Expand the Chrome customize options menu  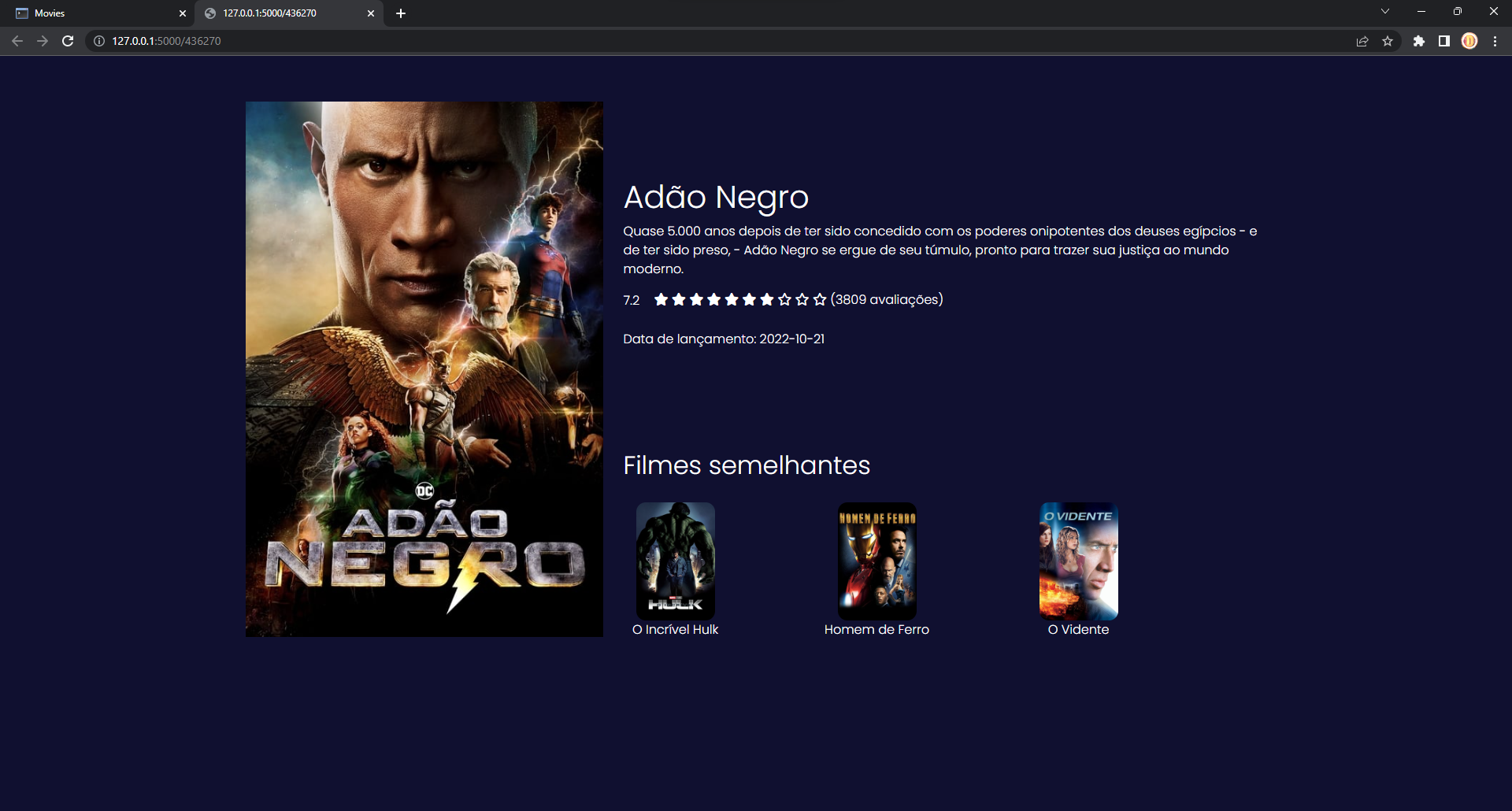pyautogui.click(x=1494, y=41)
